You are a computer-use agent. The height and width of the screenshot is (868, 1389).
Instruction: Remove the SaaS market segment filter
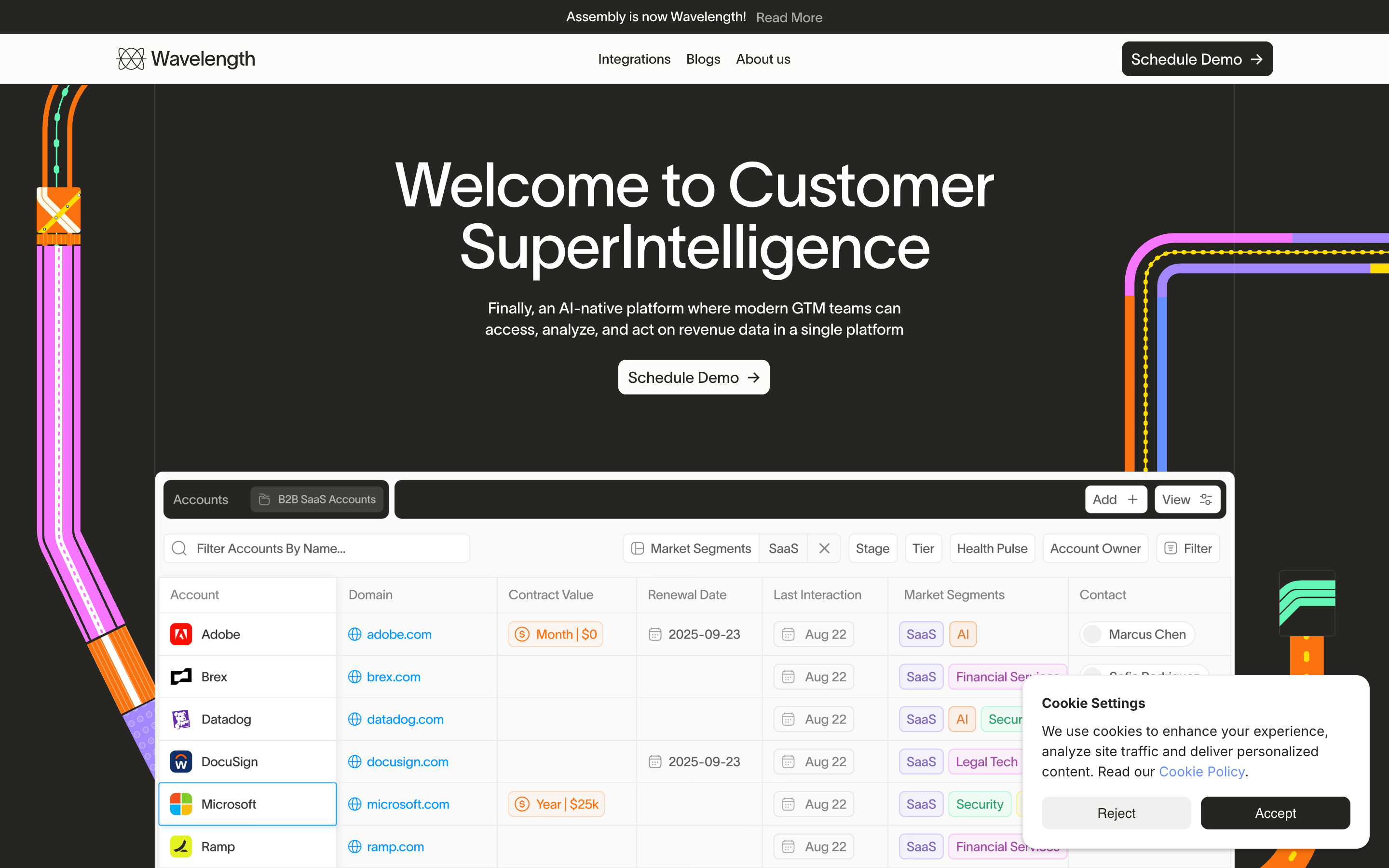pyautogui.click(x=824, y=548)
